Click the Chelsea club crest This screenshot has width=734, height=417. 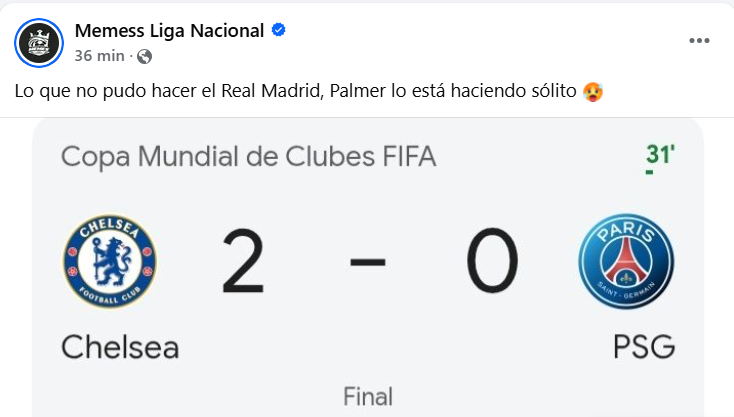[x=109, y=262]
